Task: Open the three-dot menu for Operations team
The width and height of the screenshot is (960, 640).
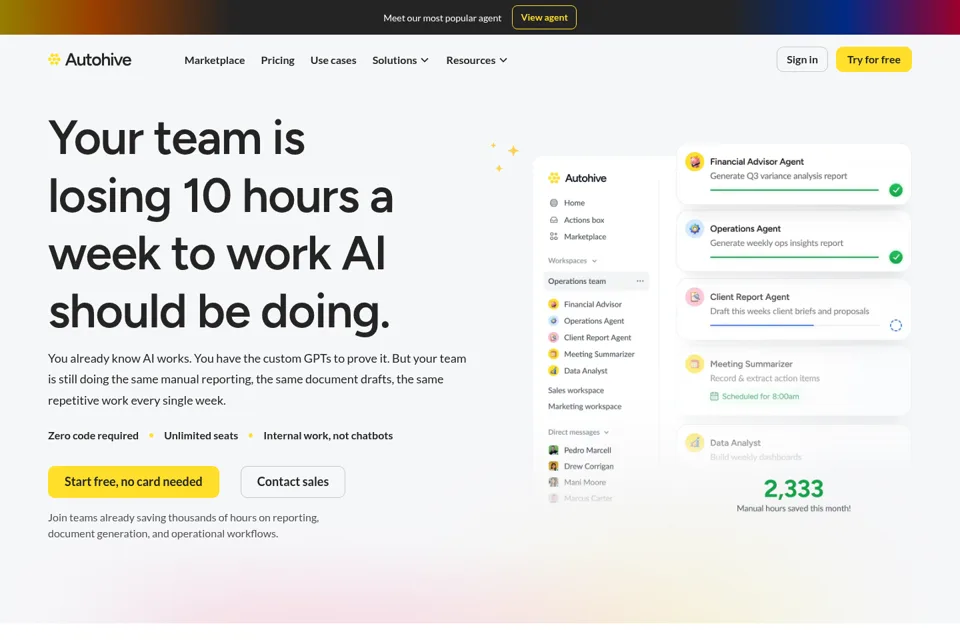Action: click(640, 281)
